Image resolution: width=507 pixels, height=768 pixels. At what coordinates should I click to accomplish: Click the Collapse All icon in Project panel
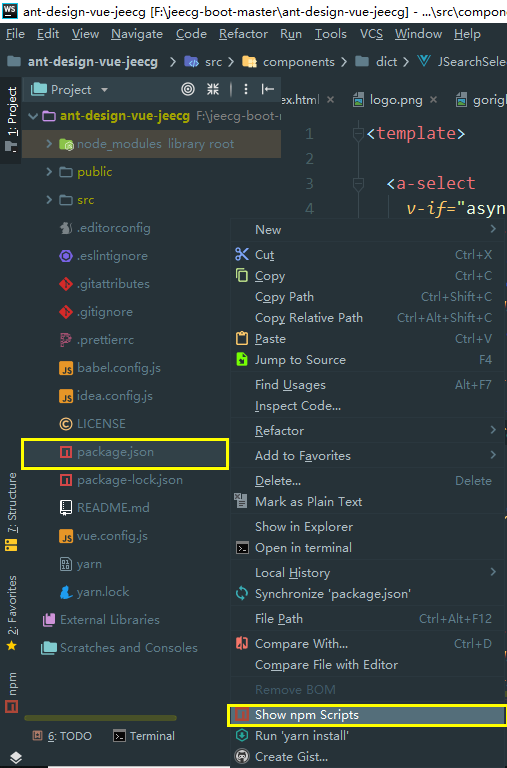[213, 89]
